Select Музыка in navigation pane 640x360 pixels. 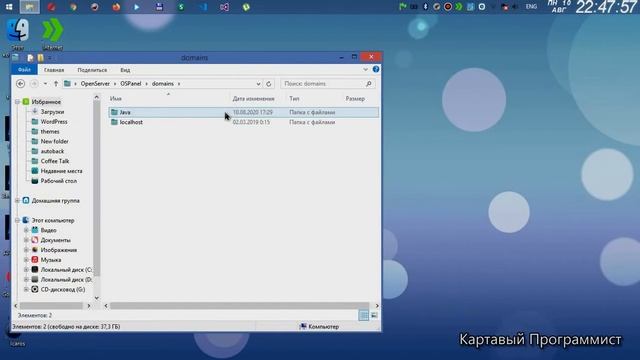pos(51,260)
